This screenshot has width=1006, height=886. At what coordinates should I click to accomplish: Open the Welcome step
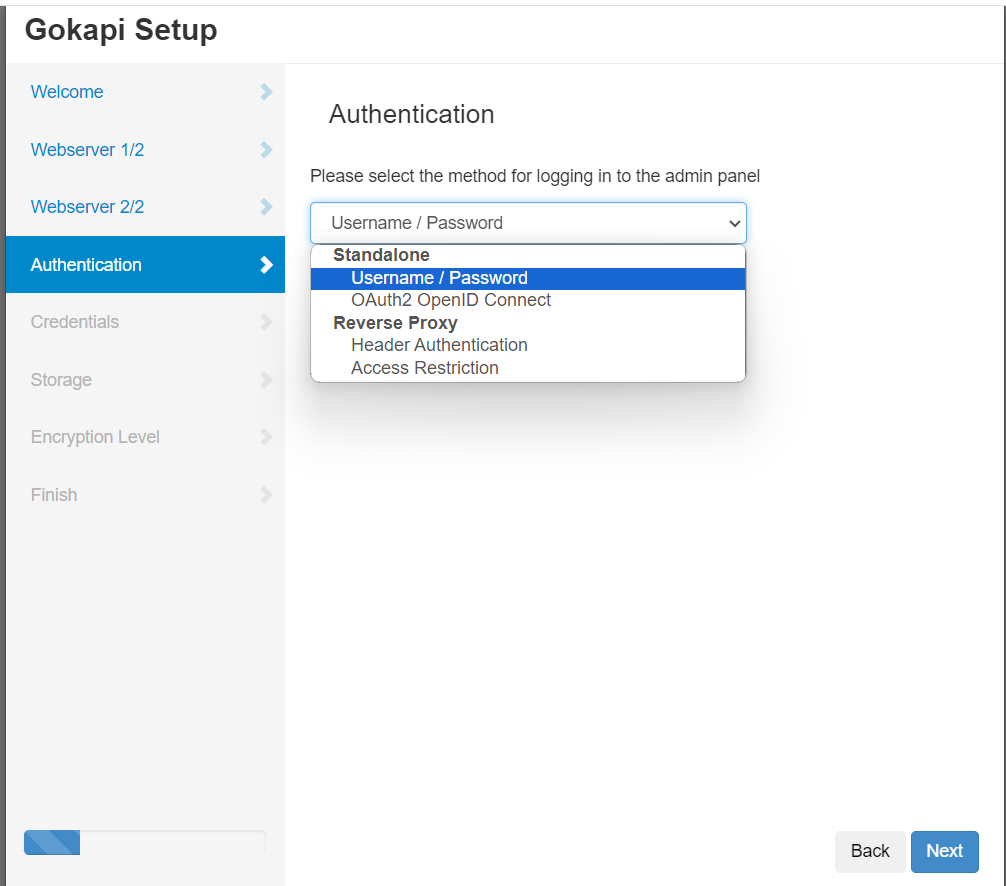pos(145,92)
